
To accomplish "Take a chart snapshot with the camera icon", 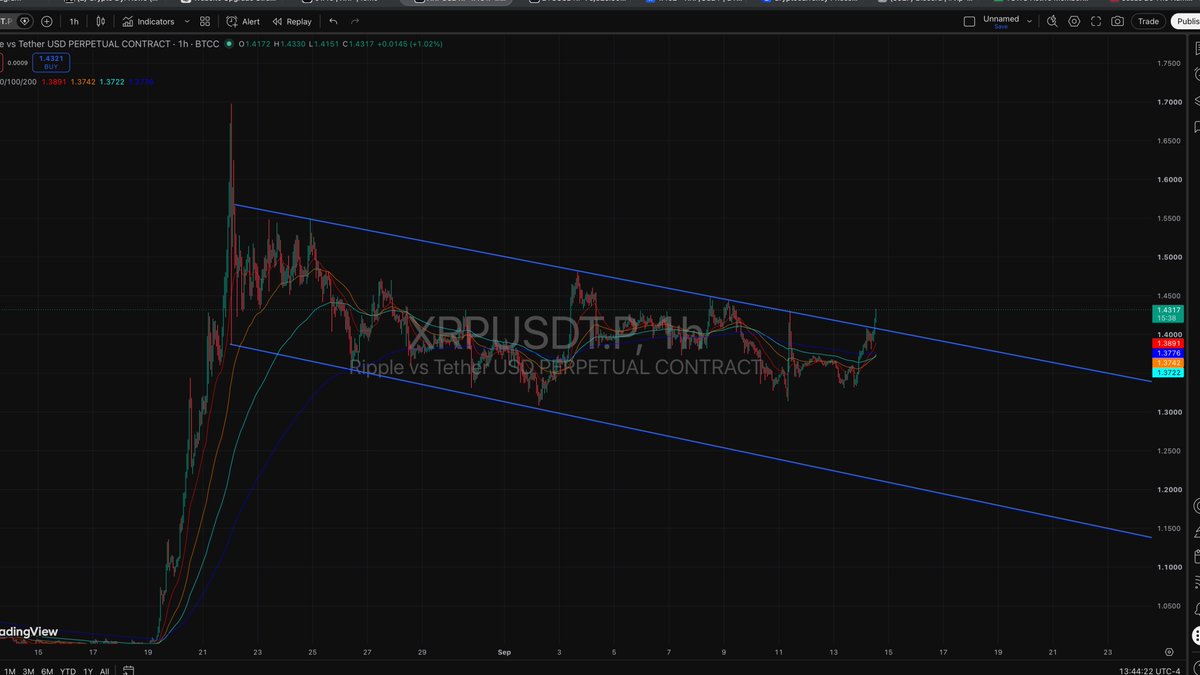I will point(1117,21).
